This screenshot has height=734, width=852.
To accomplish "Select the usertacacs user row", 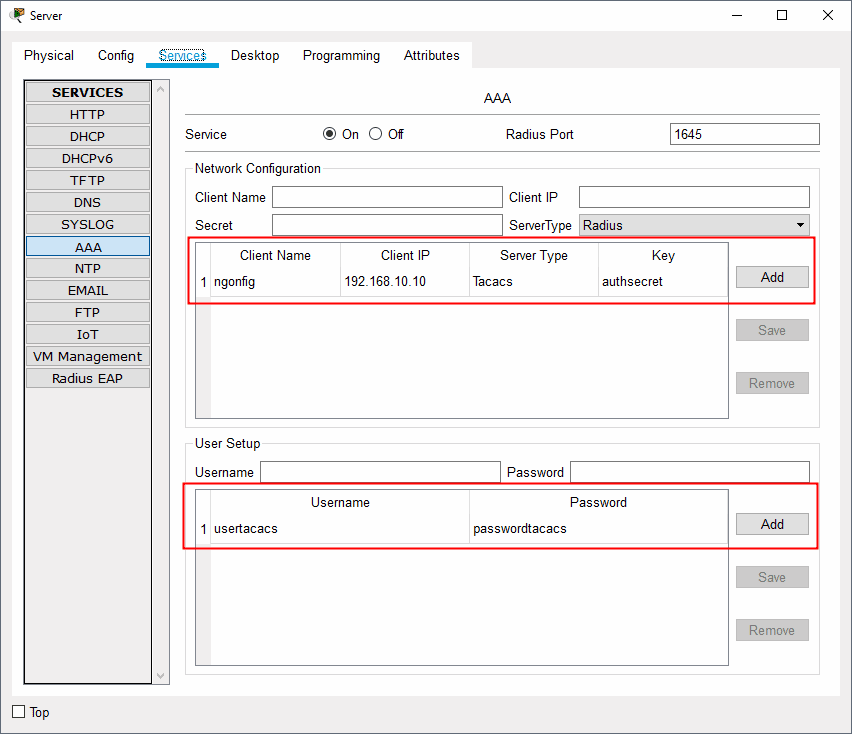I will pyautogui.click(x=340, y=529).
